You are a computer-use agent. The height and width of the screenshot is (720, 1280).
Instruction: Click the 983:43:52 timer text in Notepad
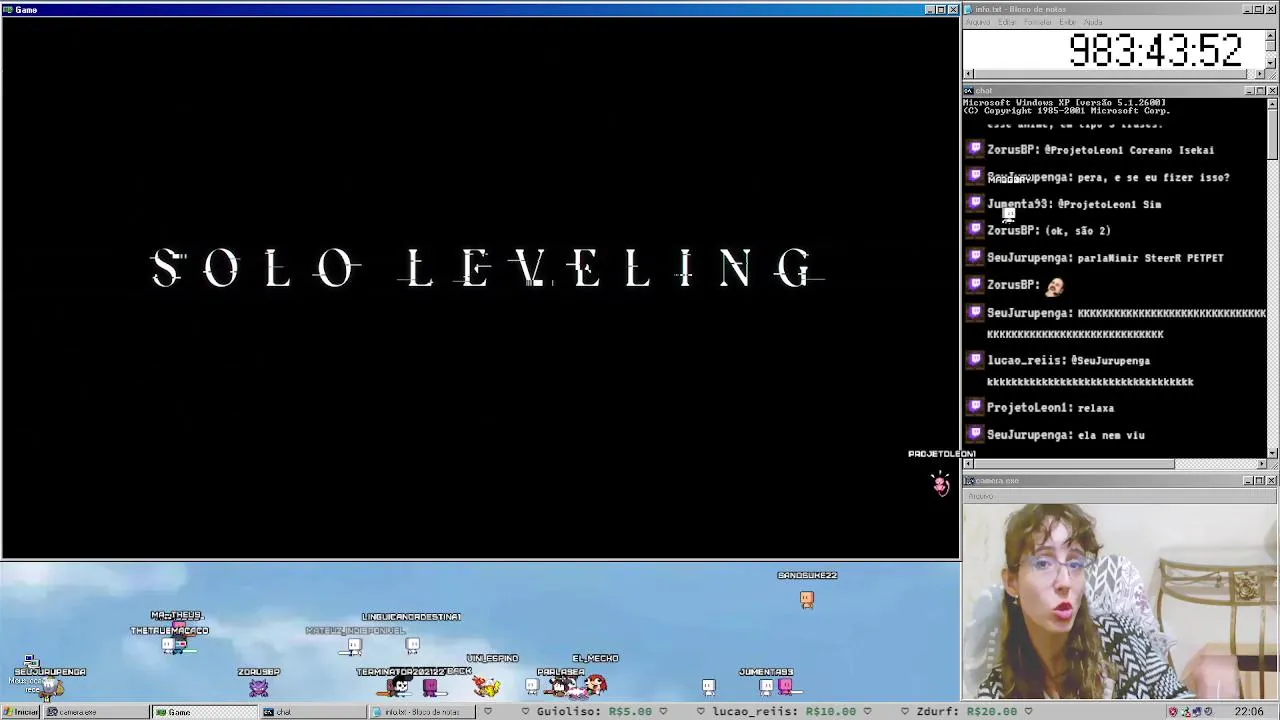[1155, 49]
